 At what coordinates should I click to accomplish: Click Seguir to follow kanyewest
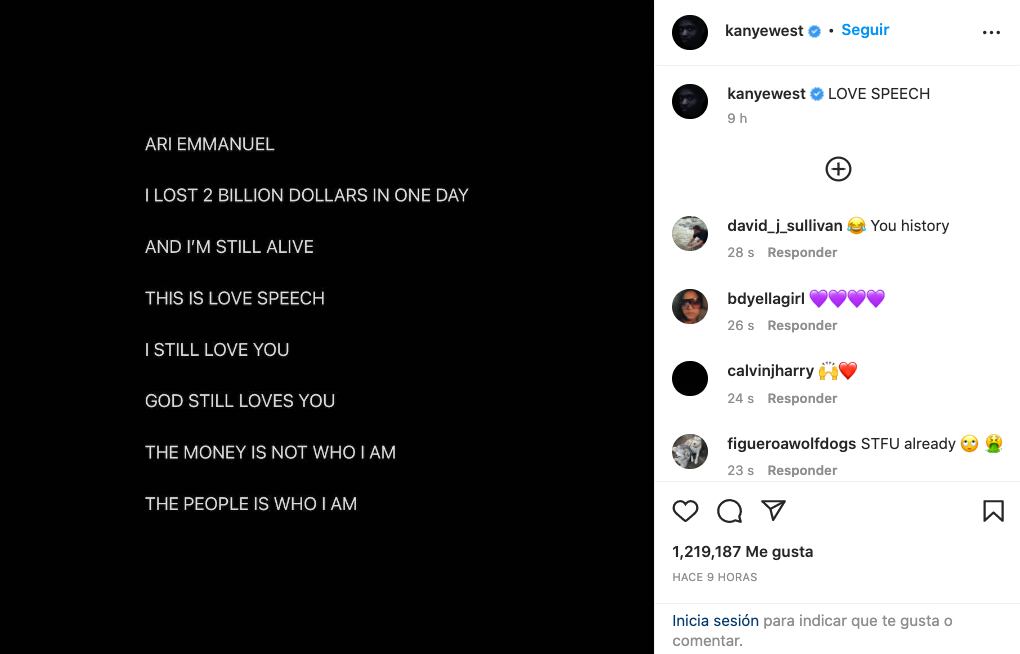click(x=864, y=30)
